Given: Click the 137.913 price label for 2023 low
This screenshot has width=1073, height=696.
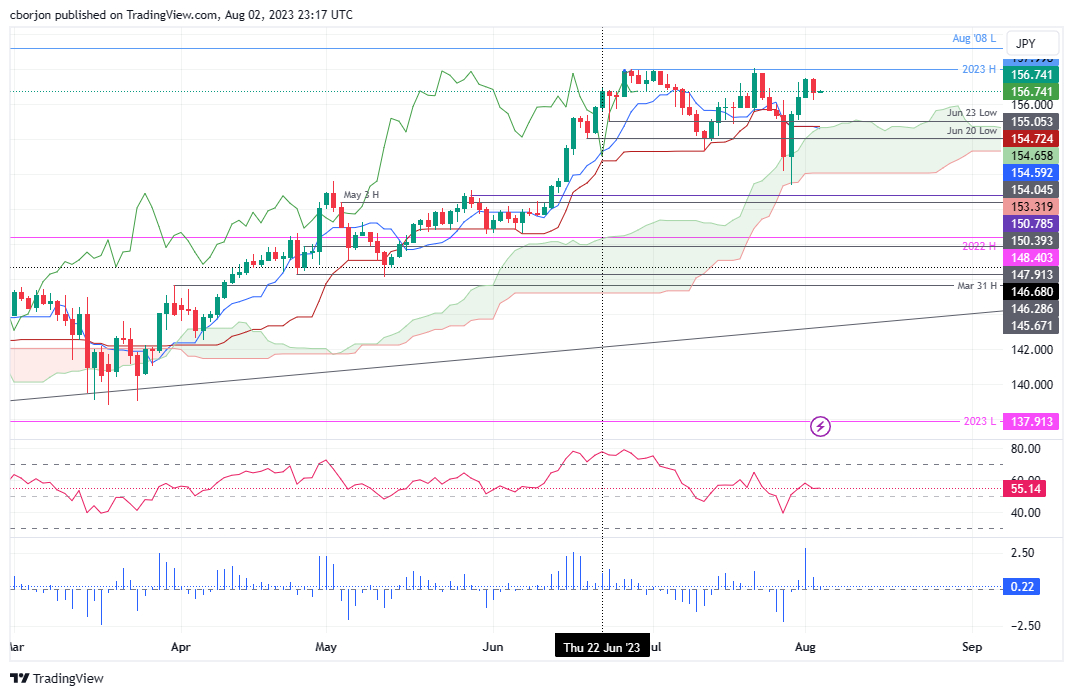Looking at the screenshot, I should pos(1031,422).
